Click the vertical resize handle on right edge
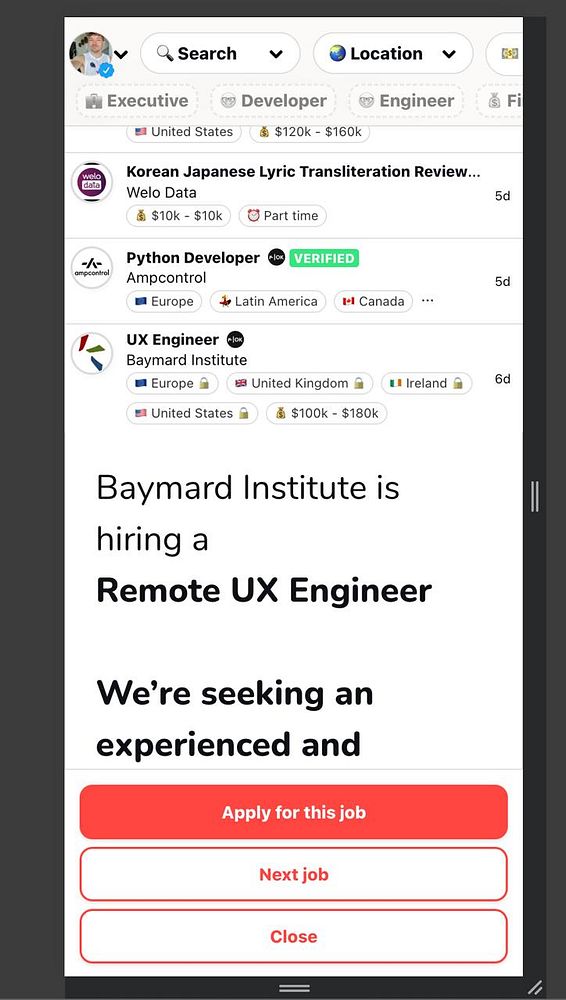The width and height of the screenshot is (566, 1000). point(535,497)
